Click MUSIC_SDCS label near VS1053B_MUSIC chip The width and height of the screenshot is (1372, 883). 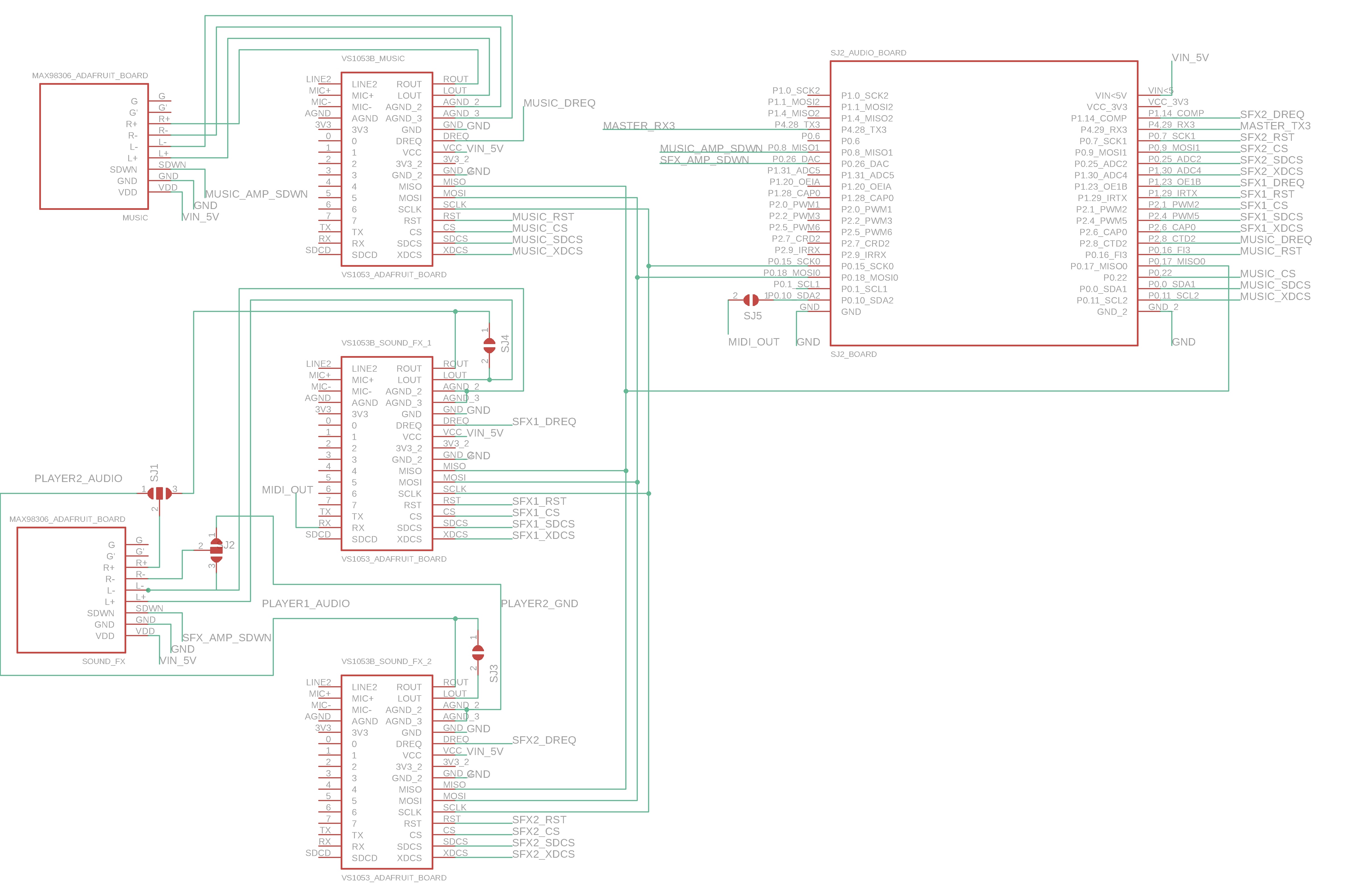click(548, 240)
